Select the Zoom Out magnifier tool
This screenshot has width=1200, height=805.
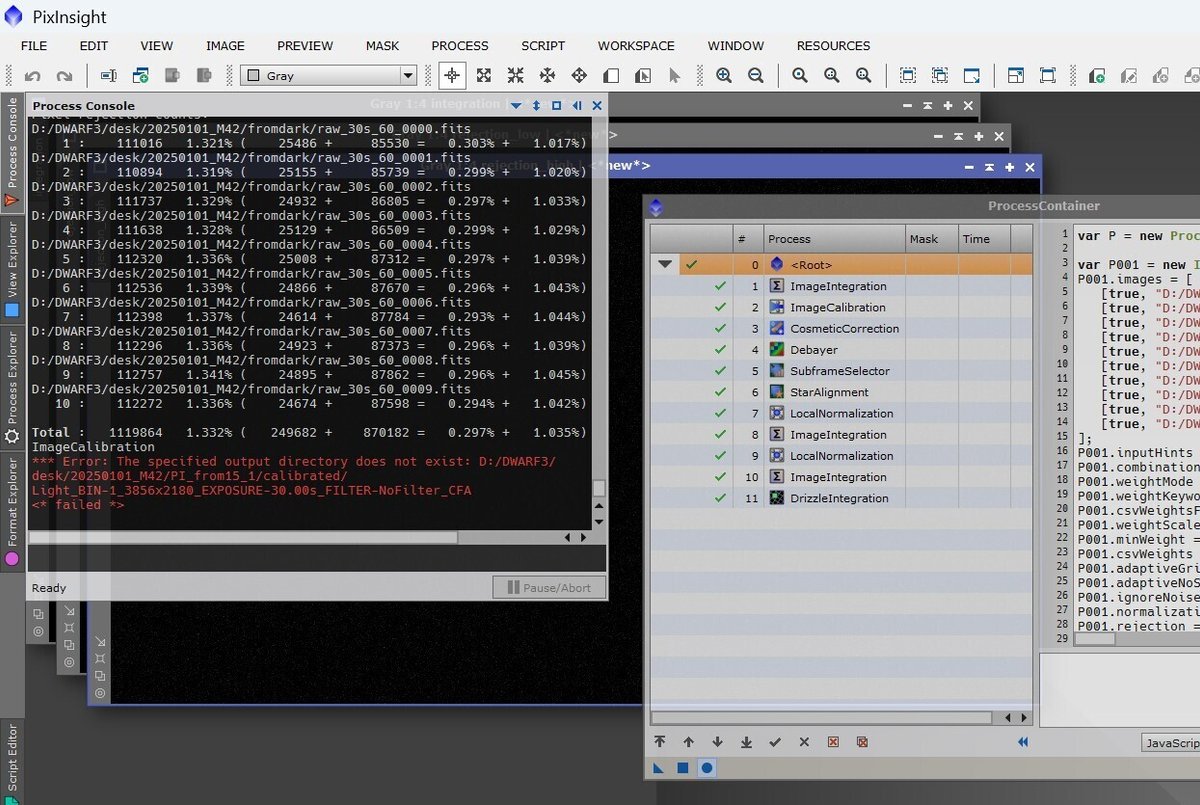pyautogui.click(x=756, y=75)
